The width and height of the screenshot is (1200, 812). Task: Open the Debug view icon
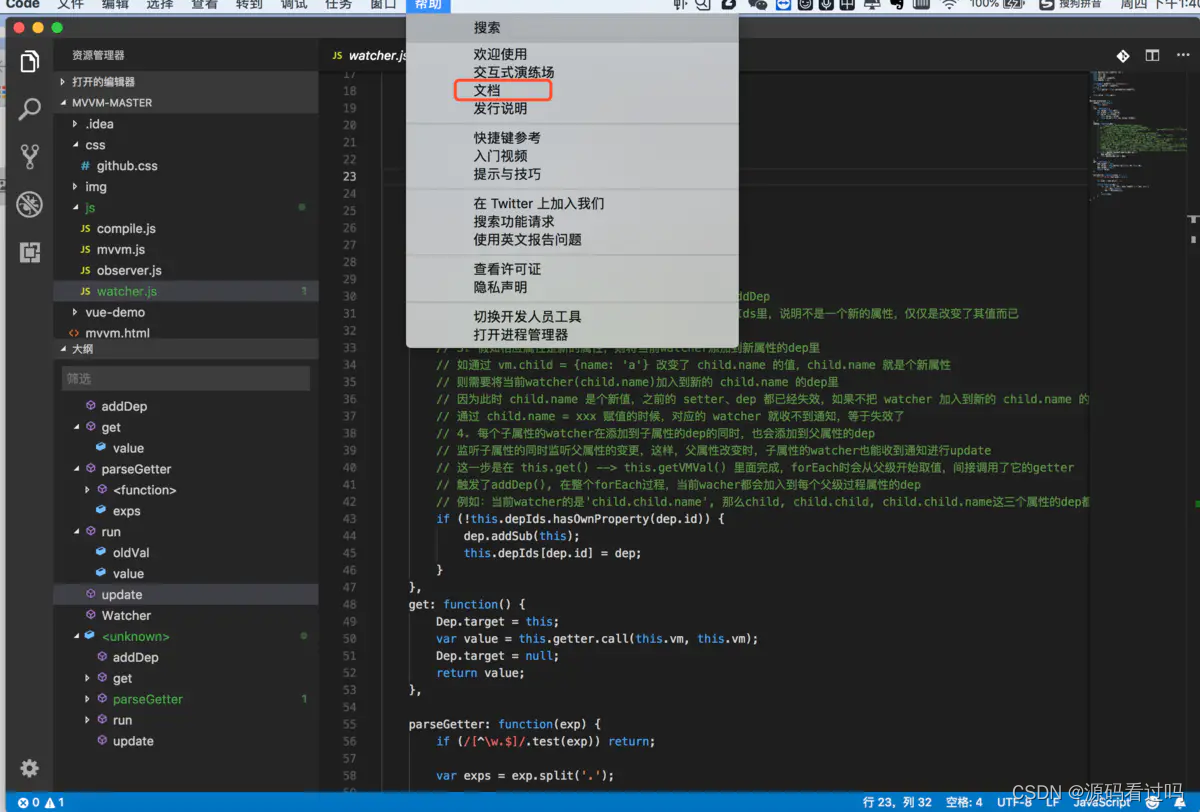[30, 204]
